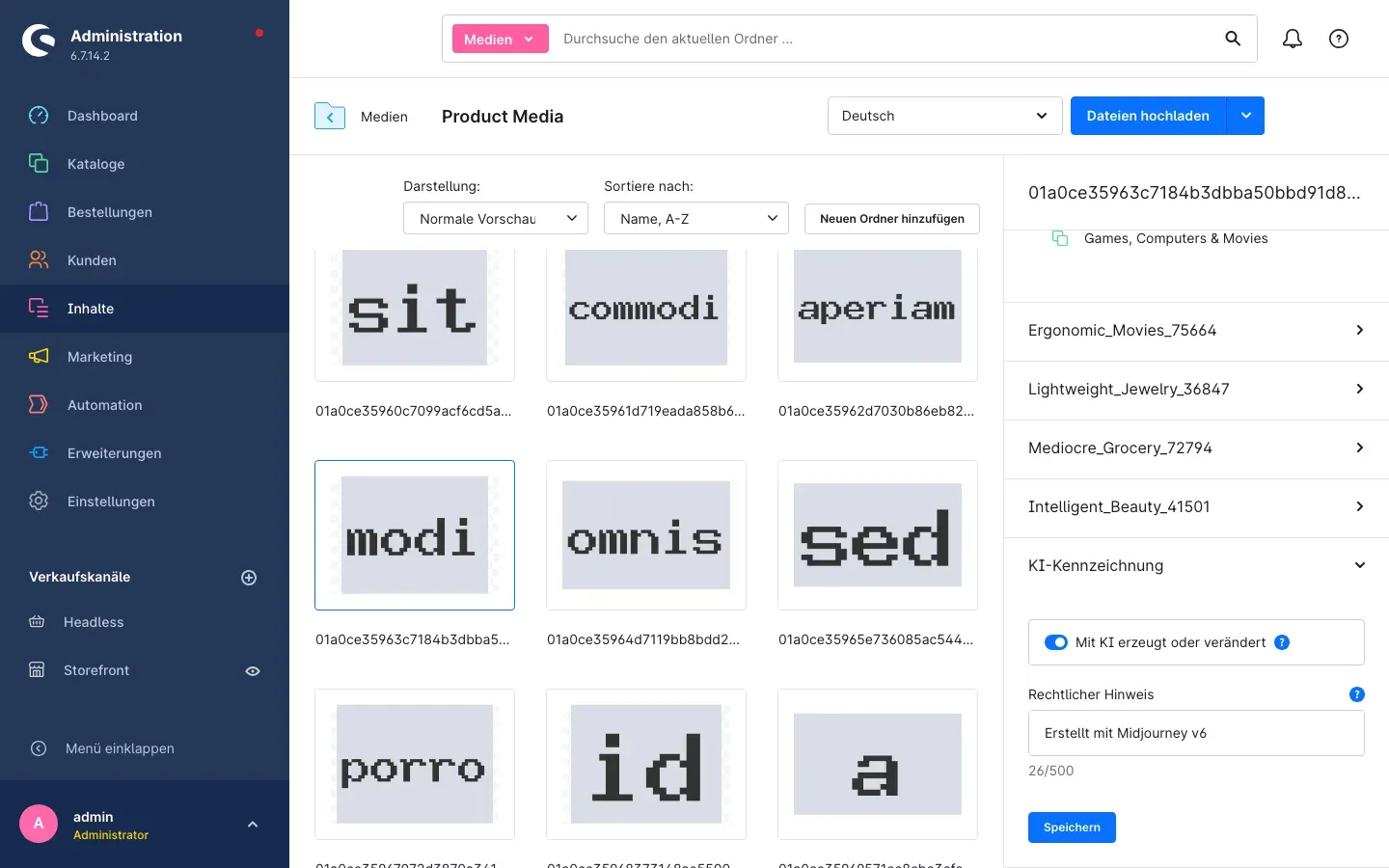The image size is (1389, 868).
Task: Open Marketing megaphone icon
Action: tap(39, 357)
